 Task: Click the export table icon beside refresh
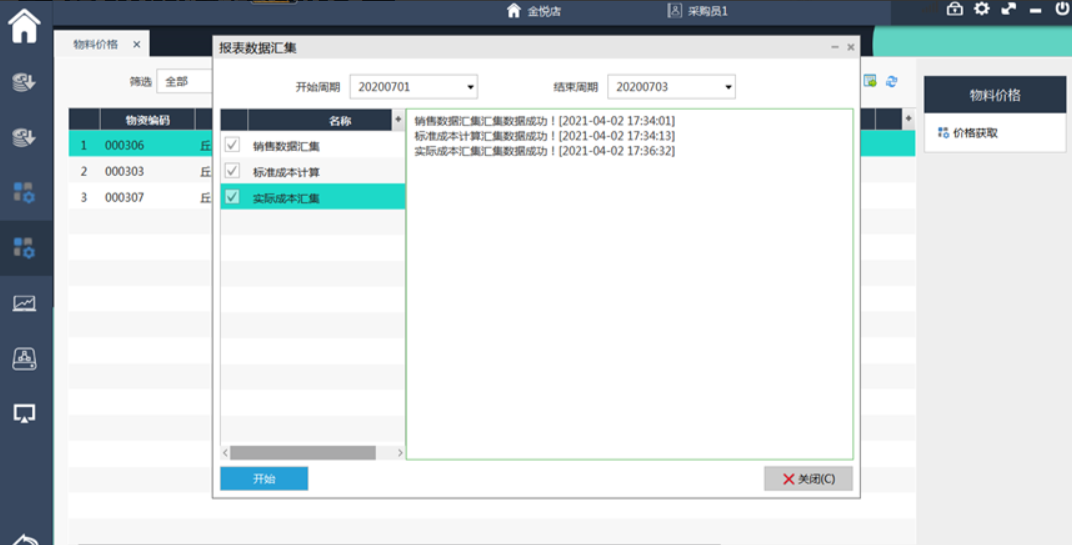pos(870,81)
